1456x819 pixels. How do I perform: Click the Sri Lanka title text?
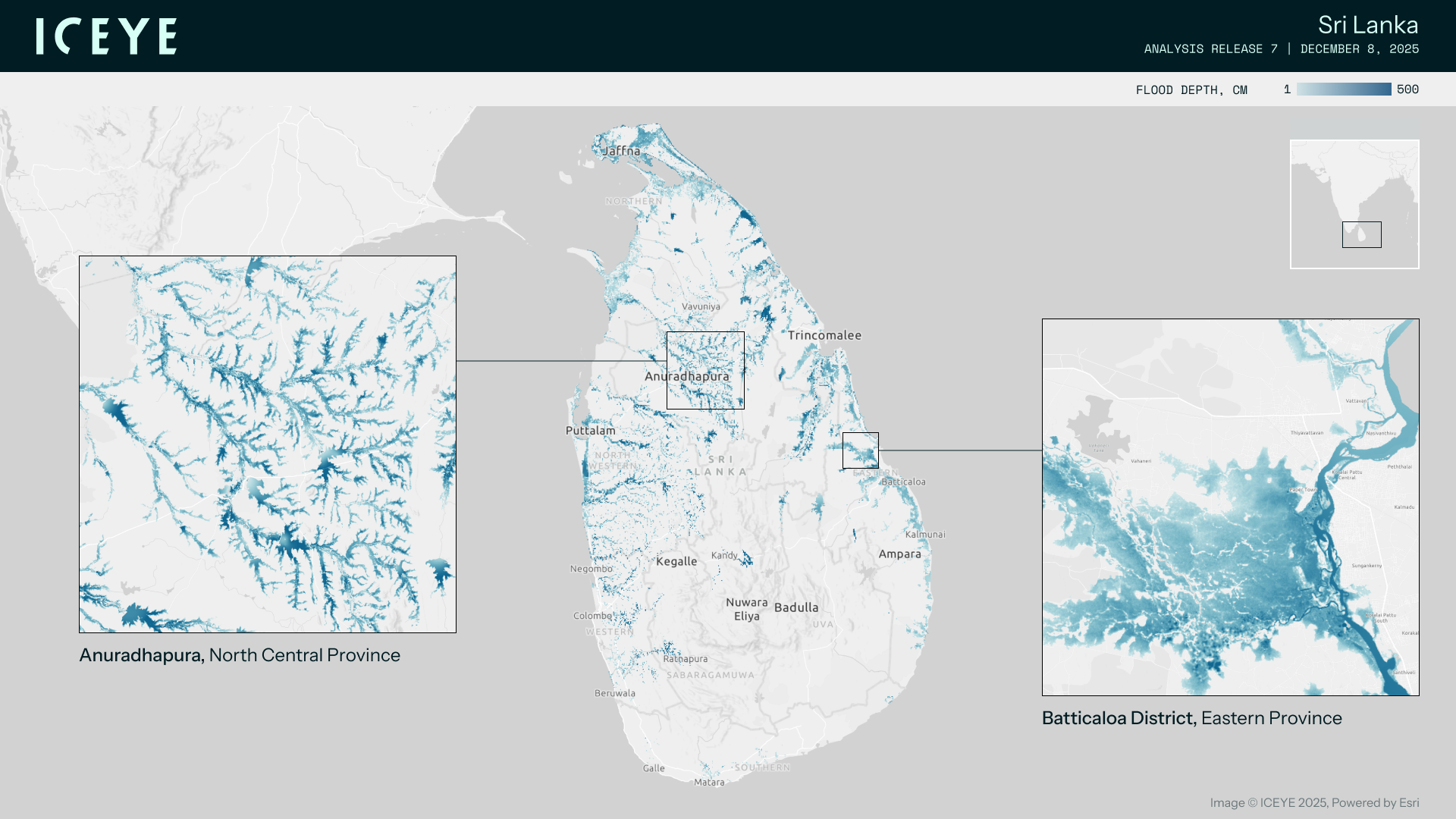click(x=1367, y=25)
